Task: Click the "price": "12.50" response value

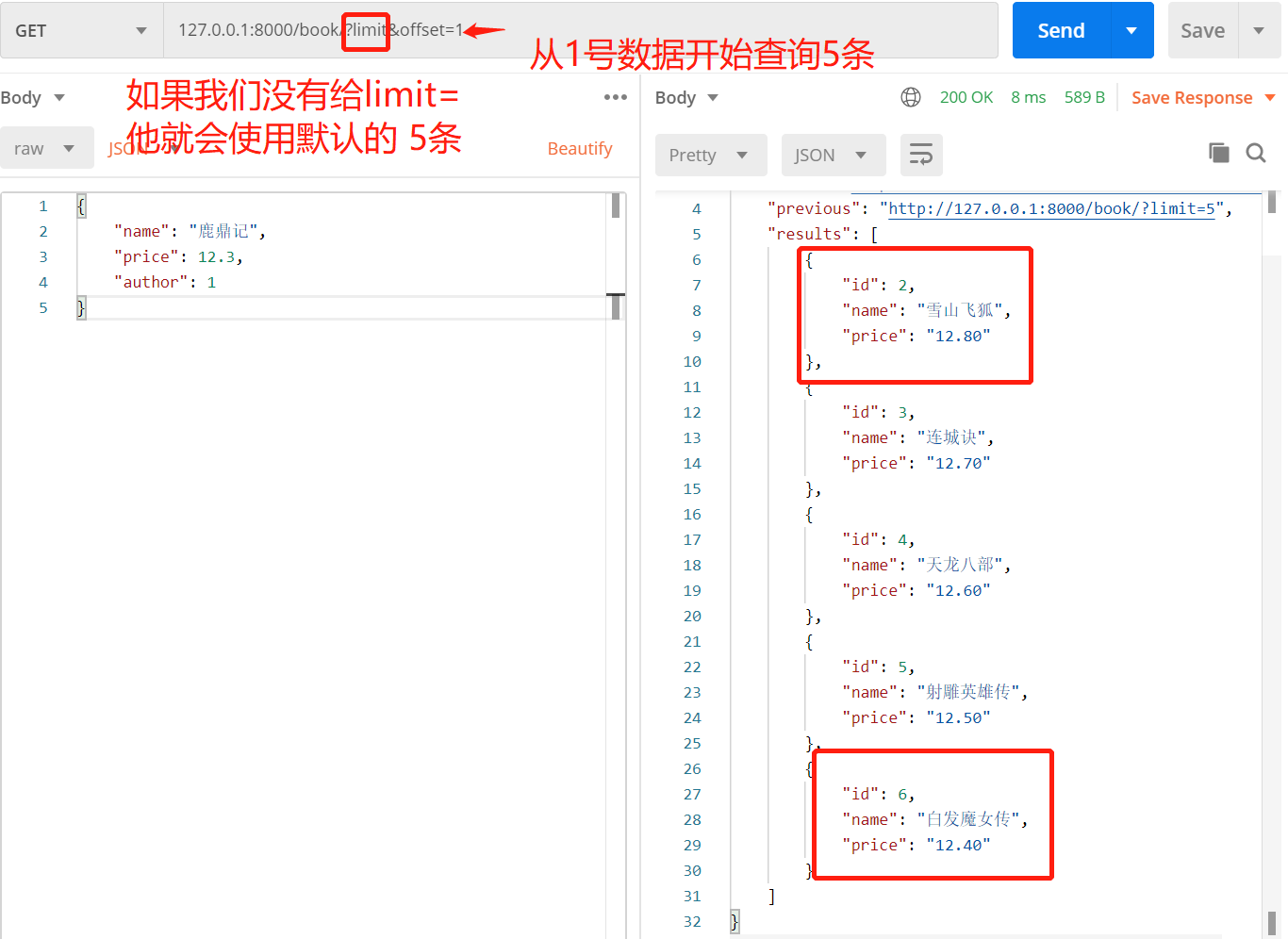Action: pos(958,717)
